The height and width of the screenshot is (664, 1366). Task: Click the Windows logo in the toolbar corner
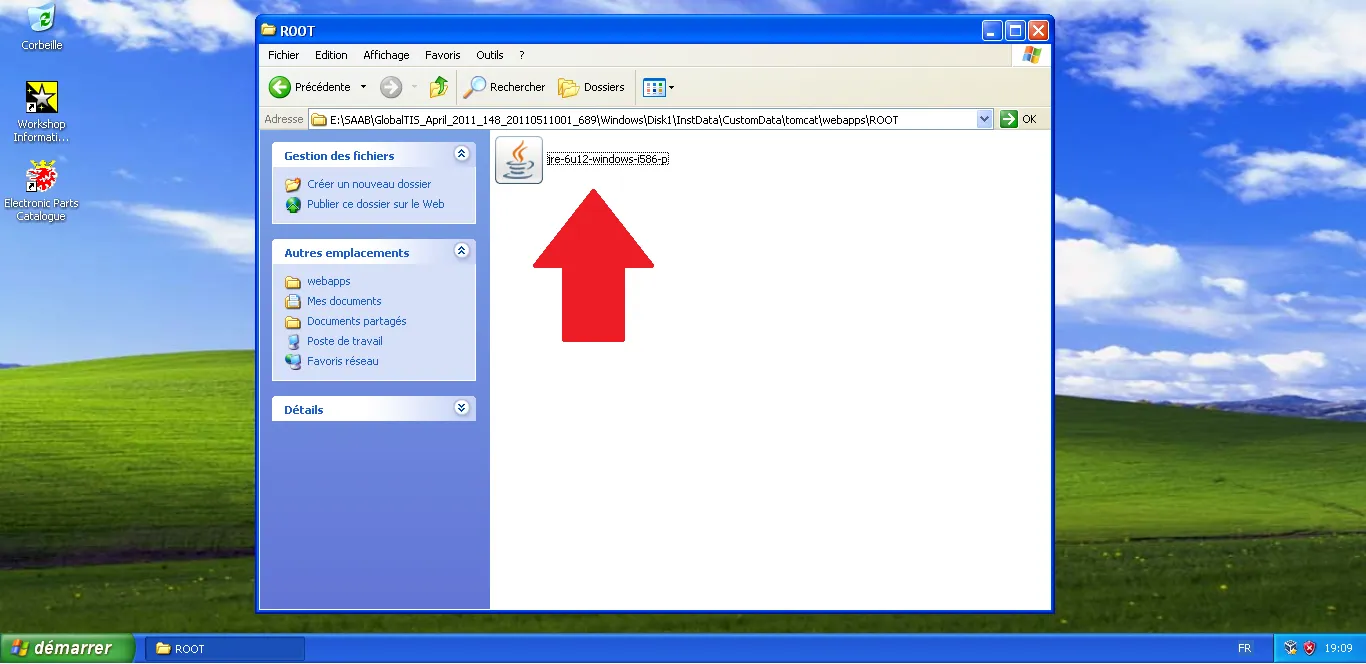1030,54
